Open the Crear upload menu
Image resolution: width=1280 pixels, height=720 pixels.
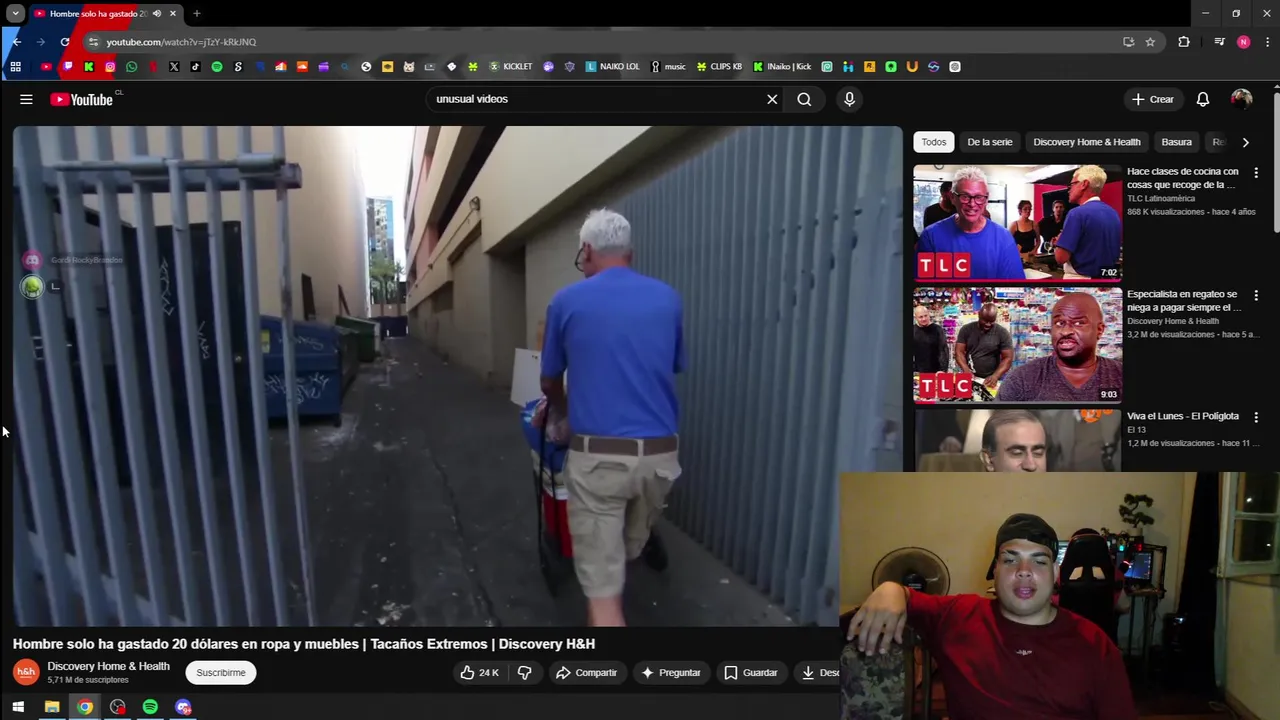coord(1152,99)
